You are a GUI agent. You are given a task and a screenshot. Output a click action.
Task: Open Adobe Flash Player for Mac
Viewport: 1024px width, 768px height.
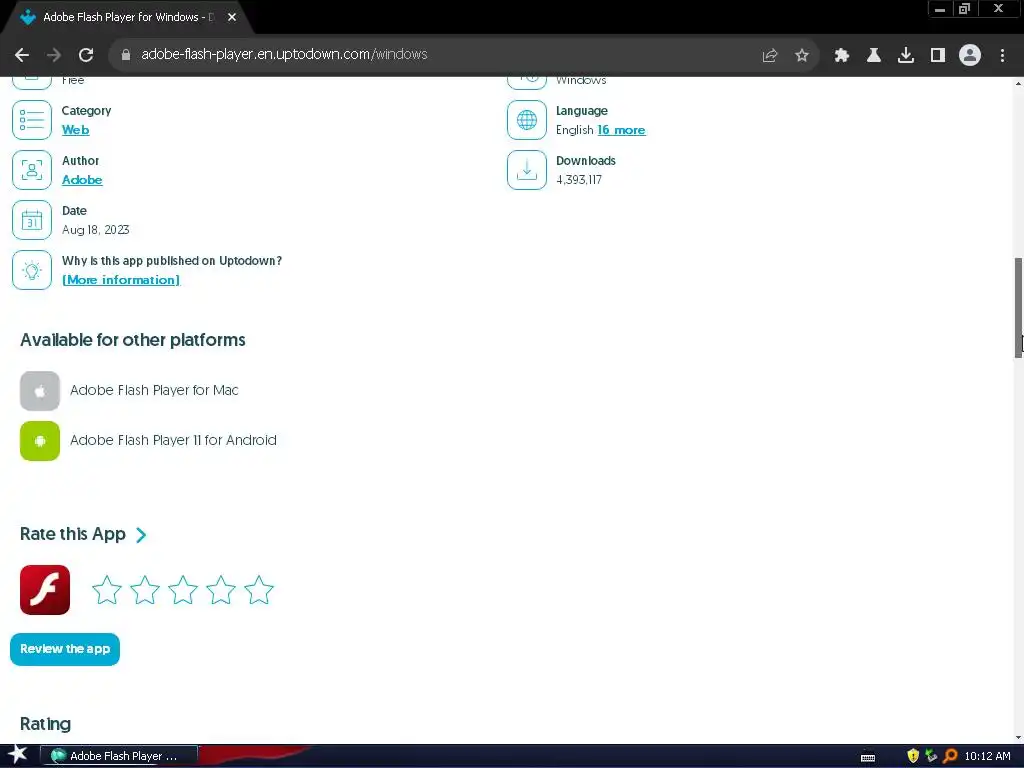pos(154,391)
